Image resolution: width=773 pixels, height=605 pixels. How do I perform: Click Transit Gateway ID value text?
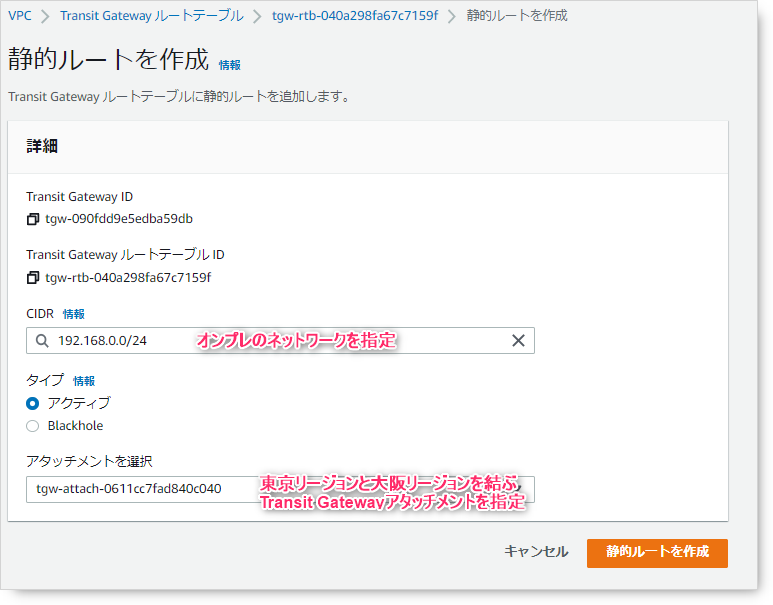[x=119, y=218]
